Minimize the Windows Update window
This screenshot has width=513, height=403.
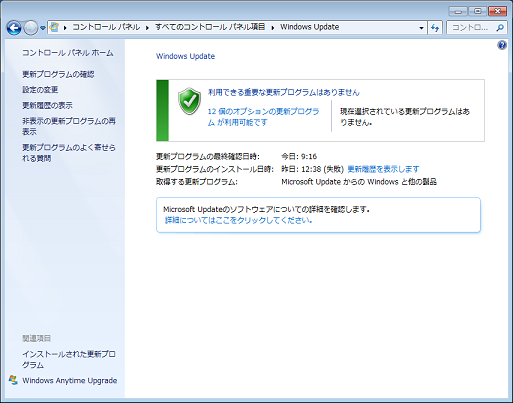pos(458,11)
